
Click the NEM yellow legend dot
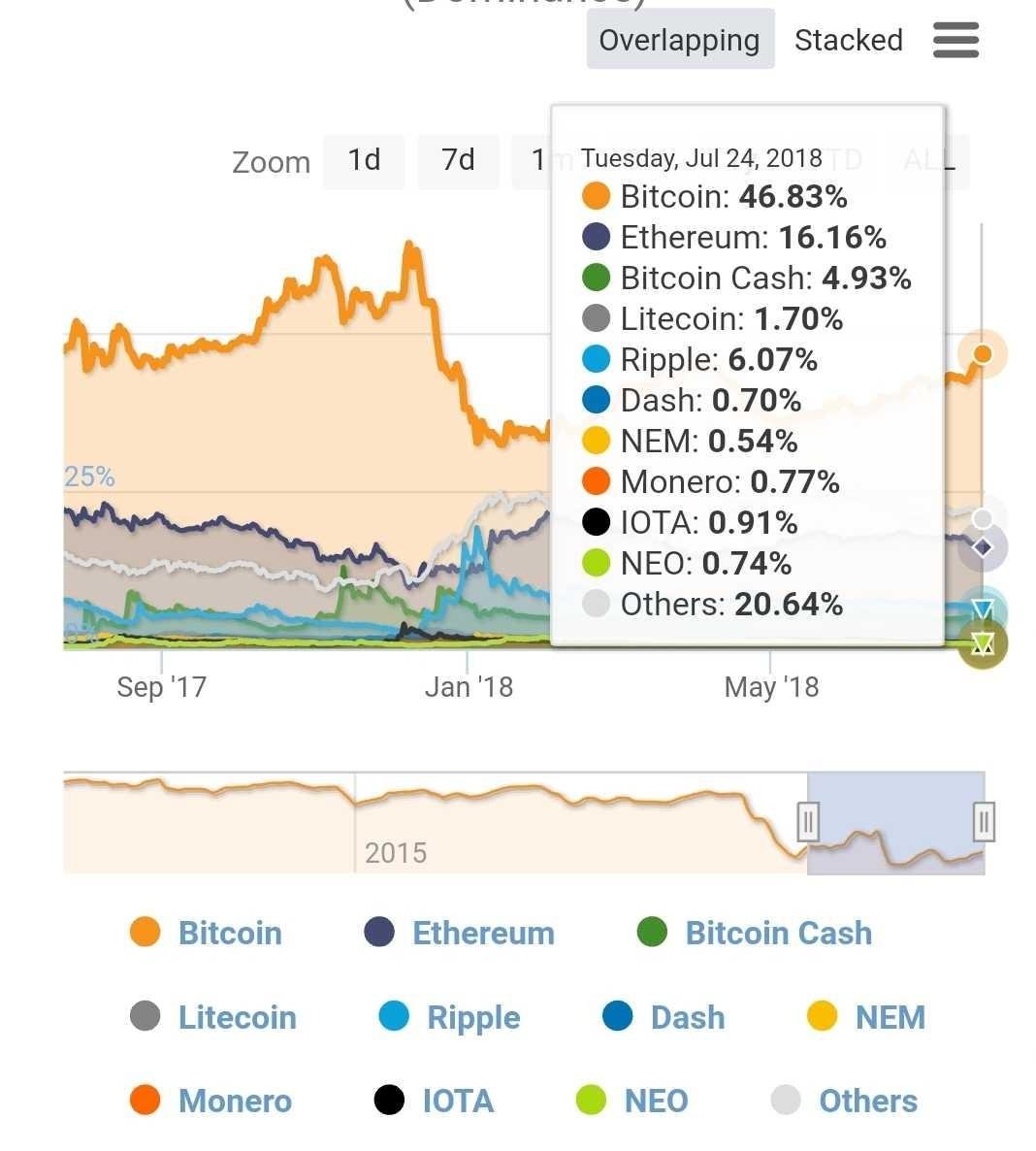click(x=822, y=1017)
